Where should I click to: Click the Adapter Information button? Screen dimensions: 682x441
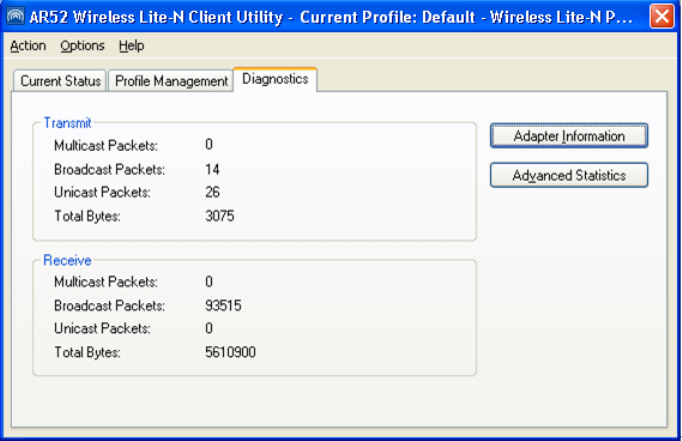[x=569, y=136]
